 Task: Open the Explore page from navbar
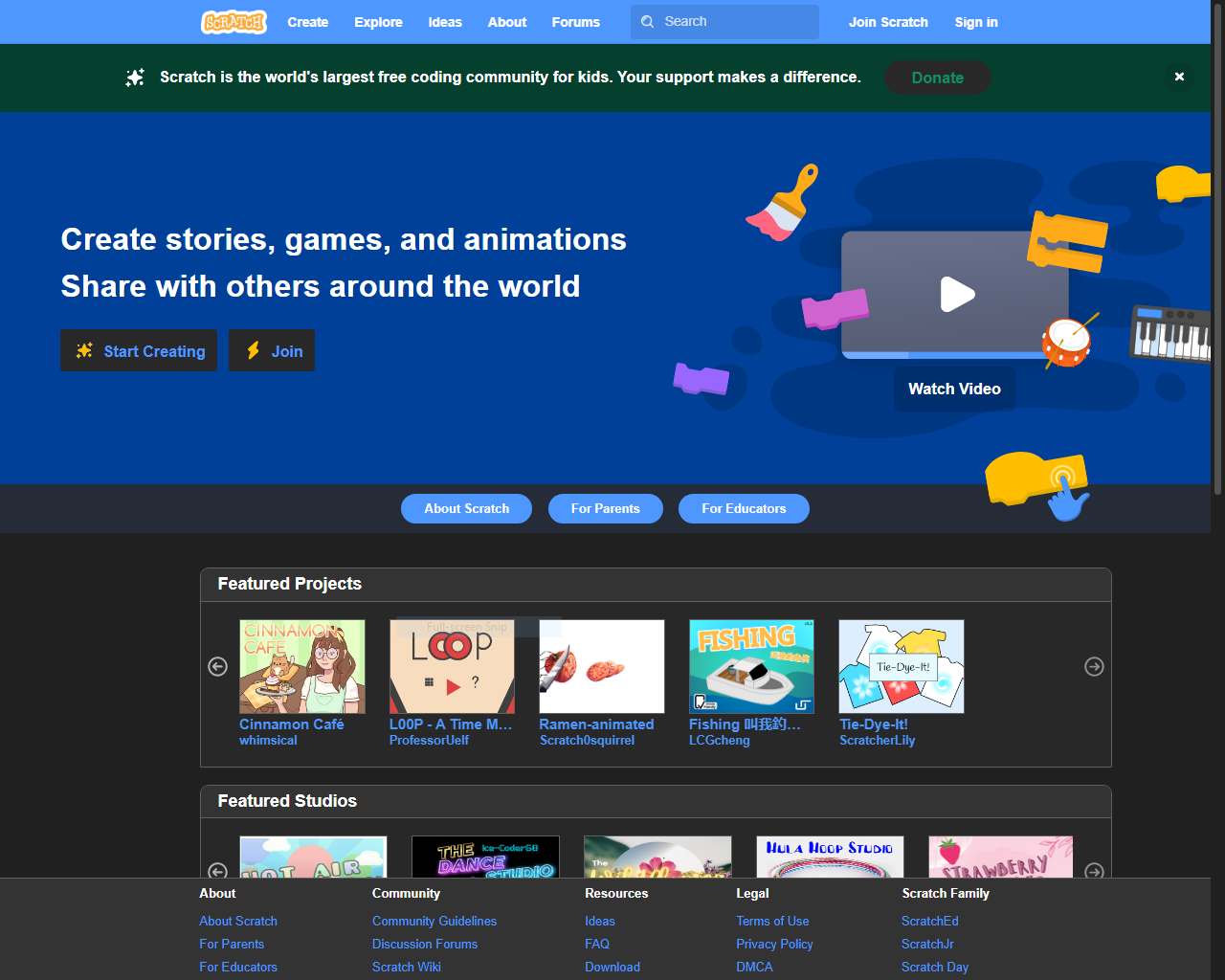click(x=378, y=22)
